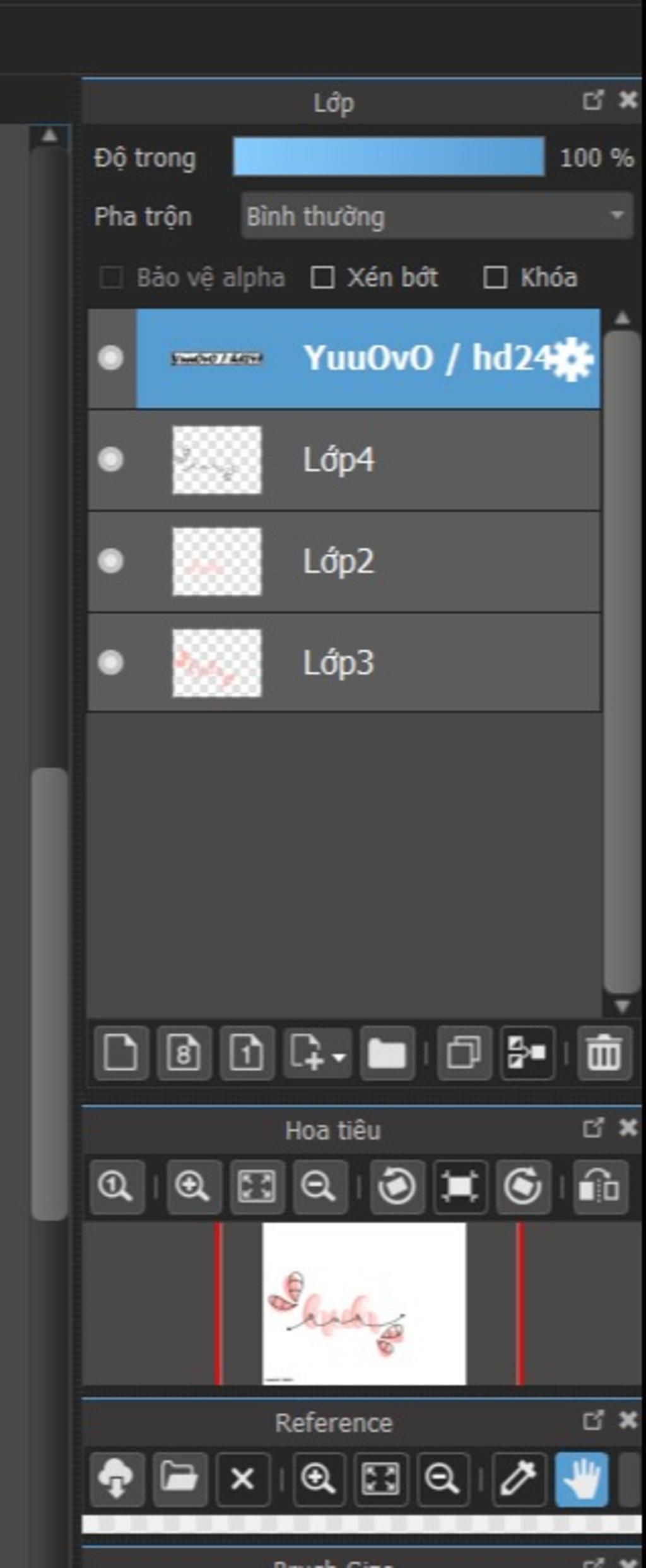Open an image file in Reference panel
The image size is (646, 1568).
(179, 1478)
